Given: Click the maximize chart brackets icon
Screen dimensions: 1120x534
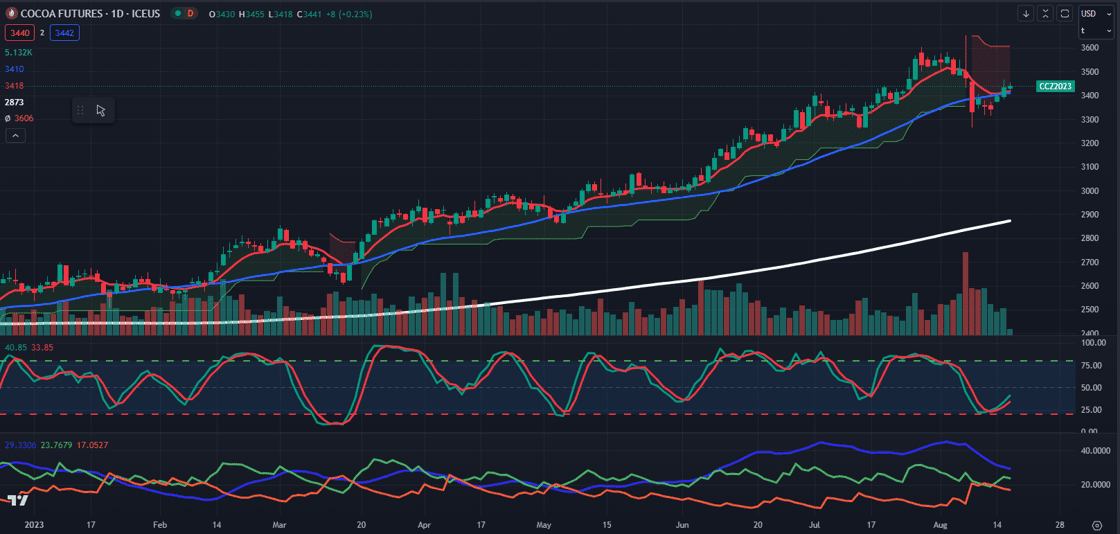Looking at the screenshot, I should [1065, 14].
